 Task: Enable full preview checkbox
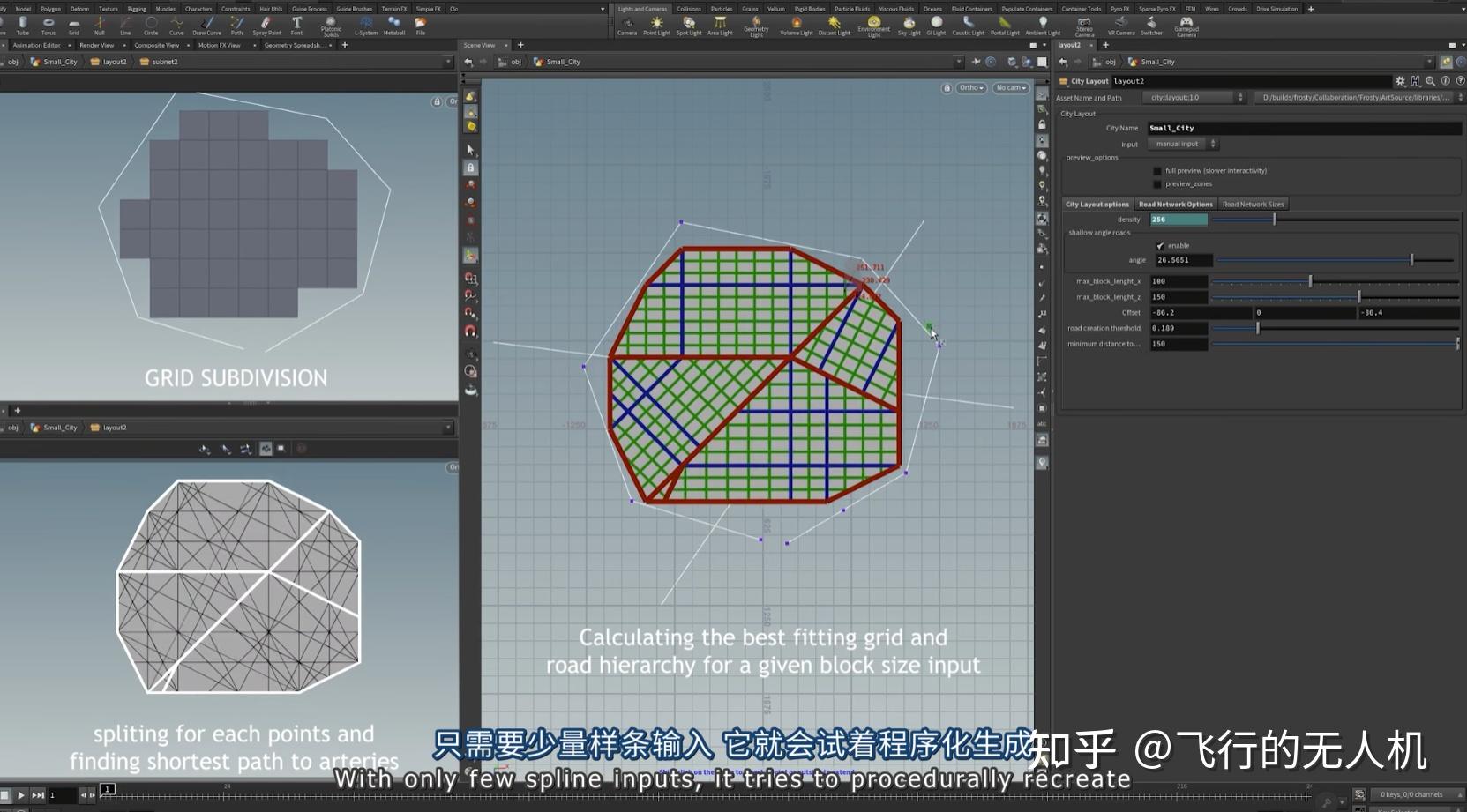pyautogui.click(x=1157, y=171)
